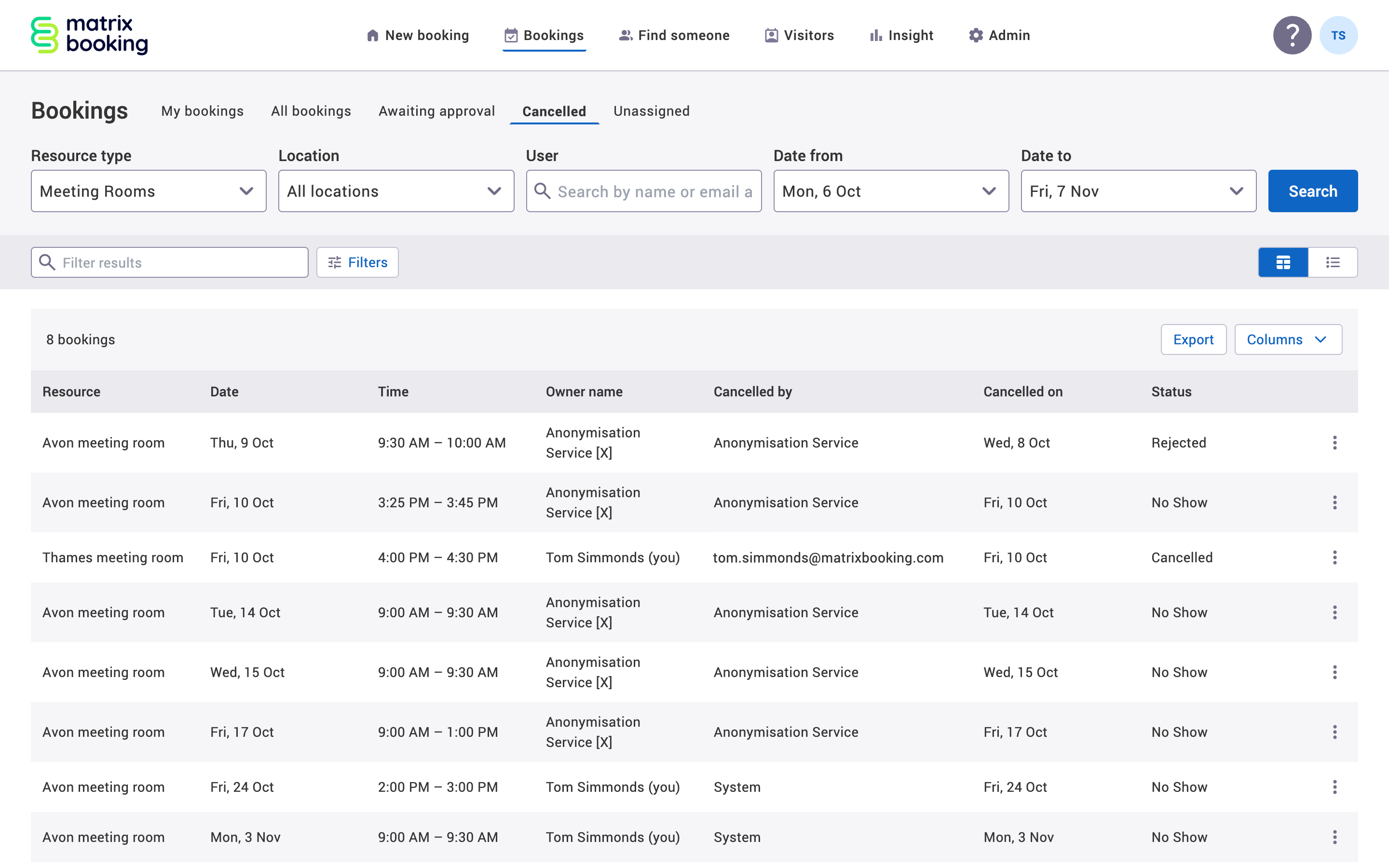Open the Unassigned bookings tab

tap(651, 111)
